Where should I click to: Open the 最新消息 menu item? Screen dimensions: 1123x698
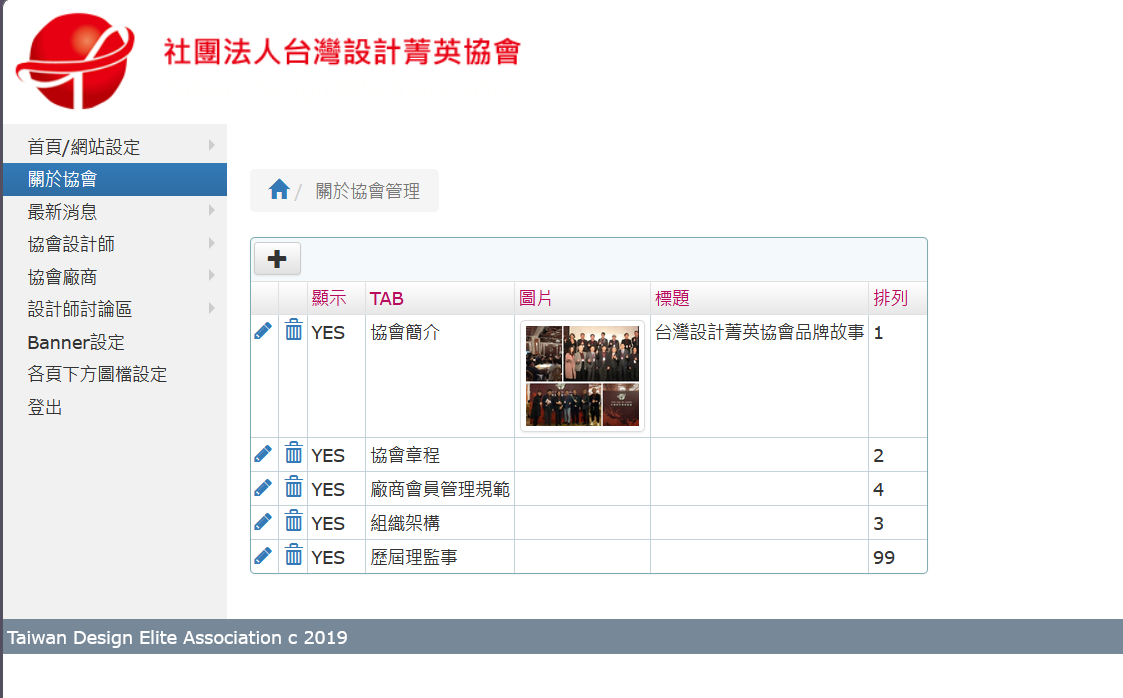pos(115,212)
